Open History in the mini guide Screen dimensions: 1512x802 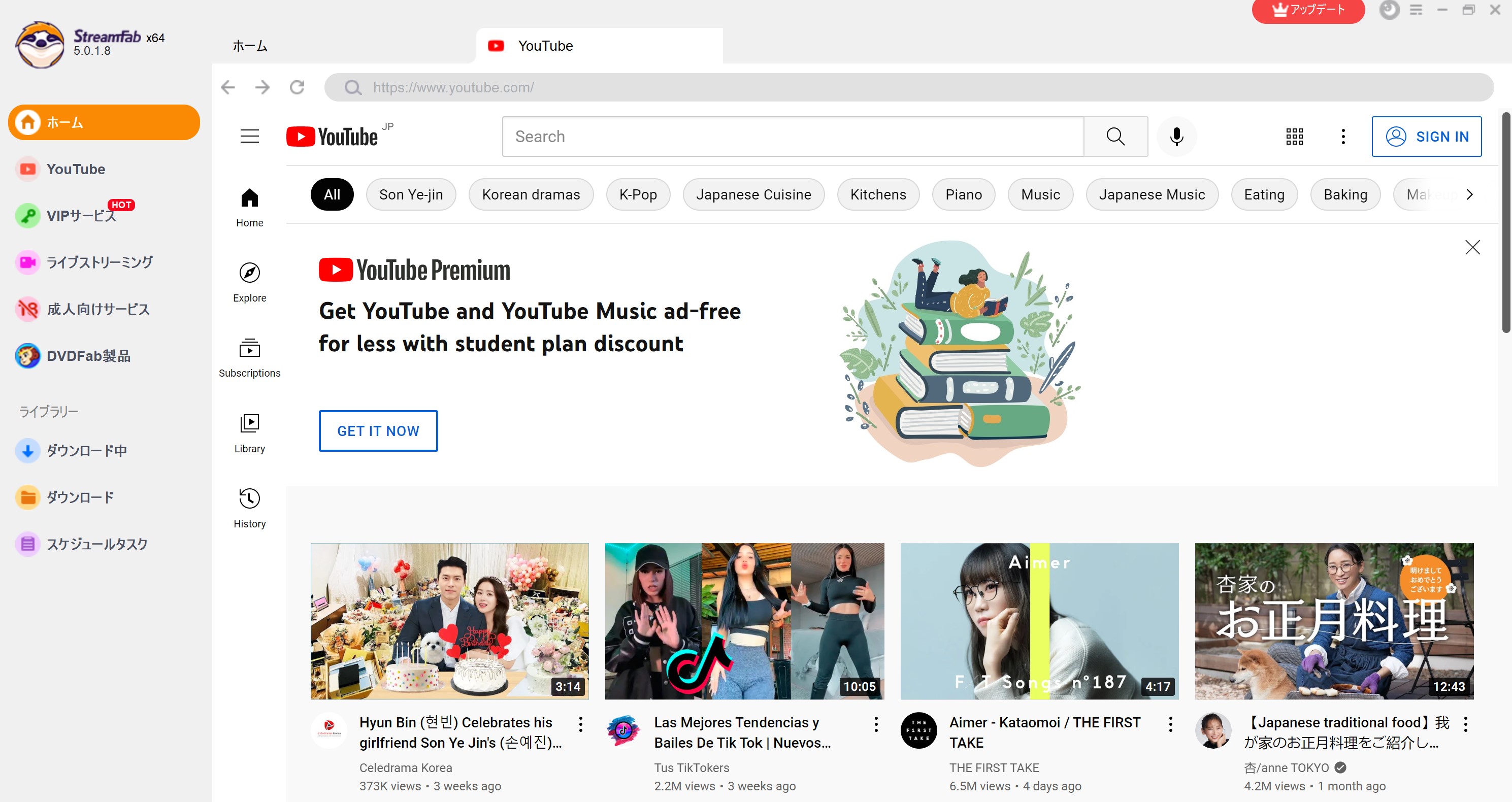click(249, 508)
